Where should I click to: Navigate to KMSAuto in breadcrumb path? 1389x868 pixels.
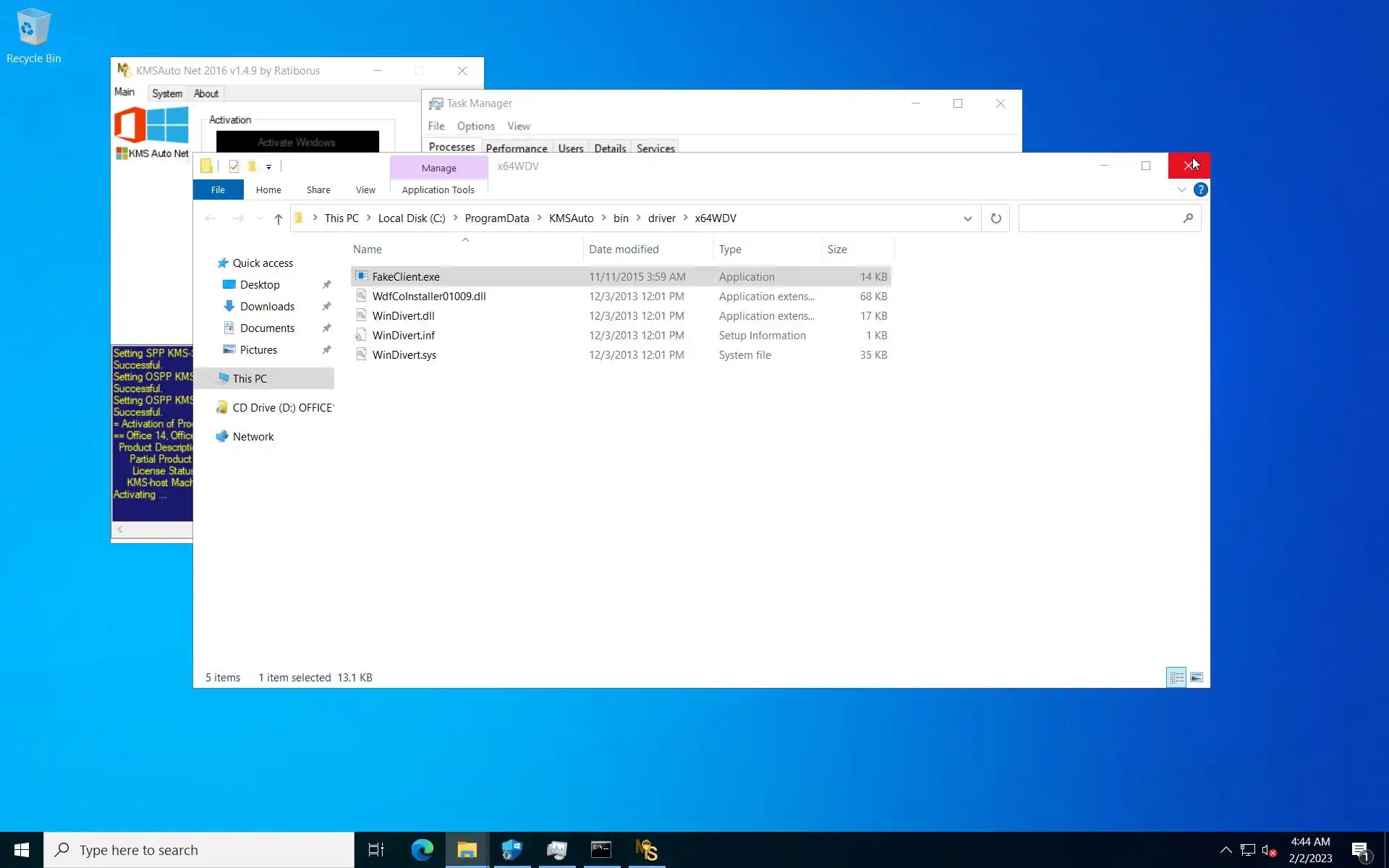571,218
